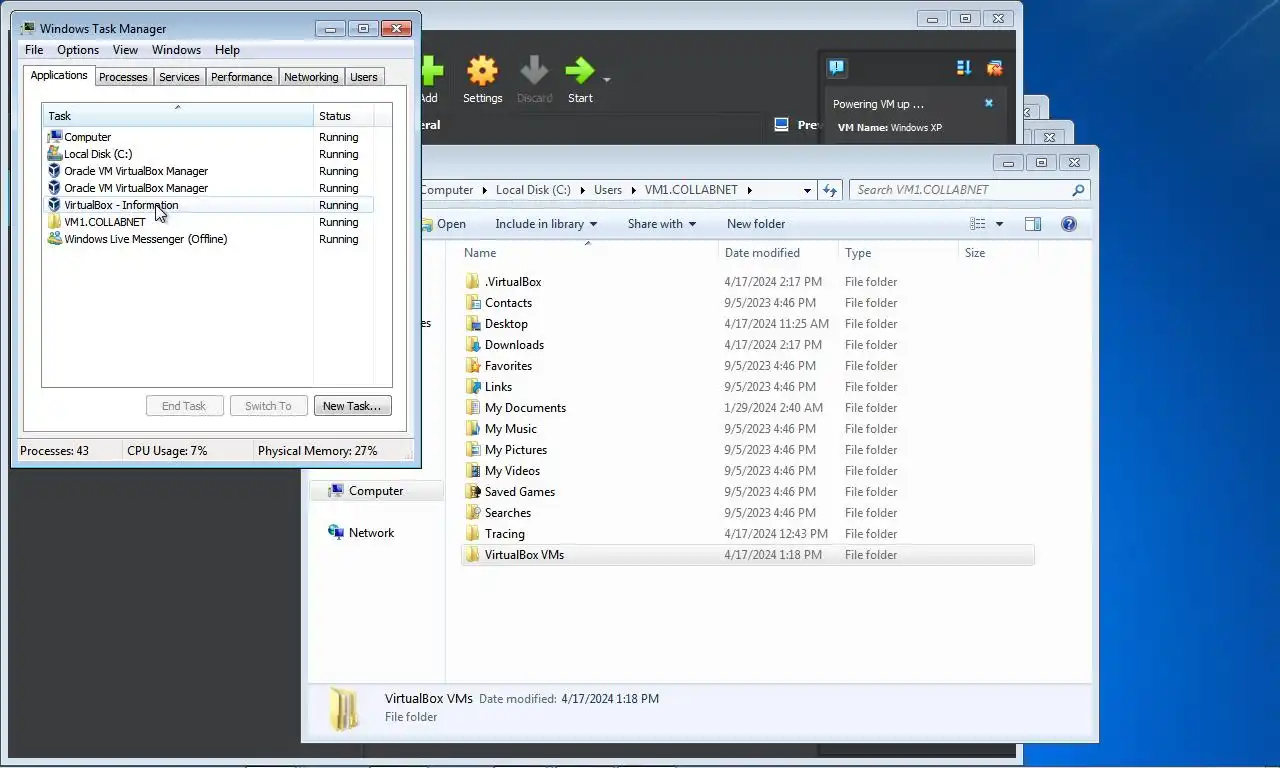Select Windows Live Messenger task icon
This screenshot has width=1280, height=768.
point(55,239)
